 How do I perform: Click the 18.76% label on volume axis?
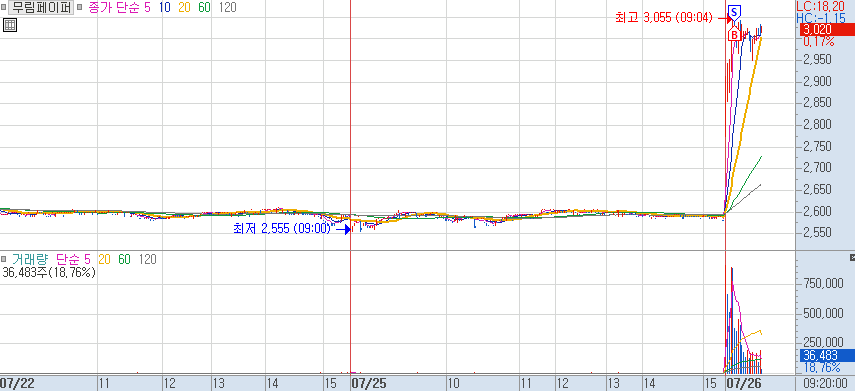coord(822,368)
